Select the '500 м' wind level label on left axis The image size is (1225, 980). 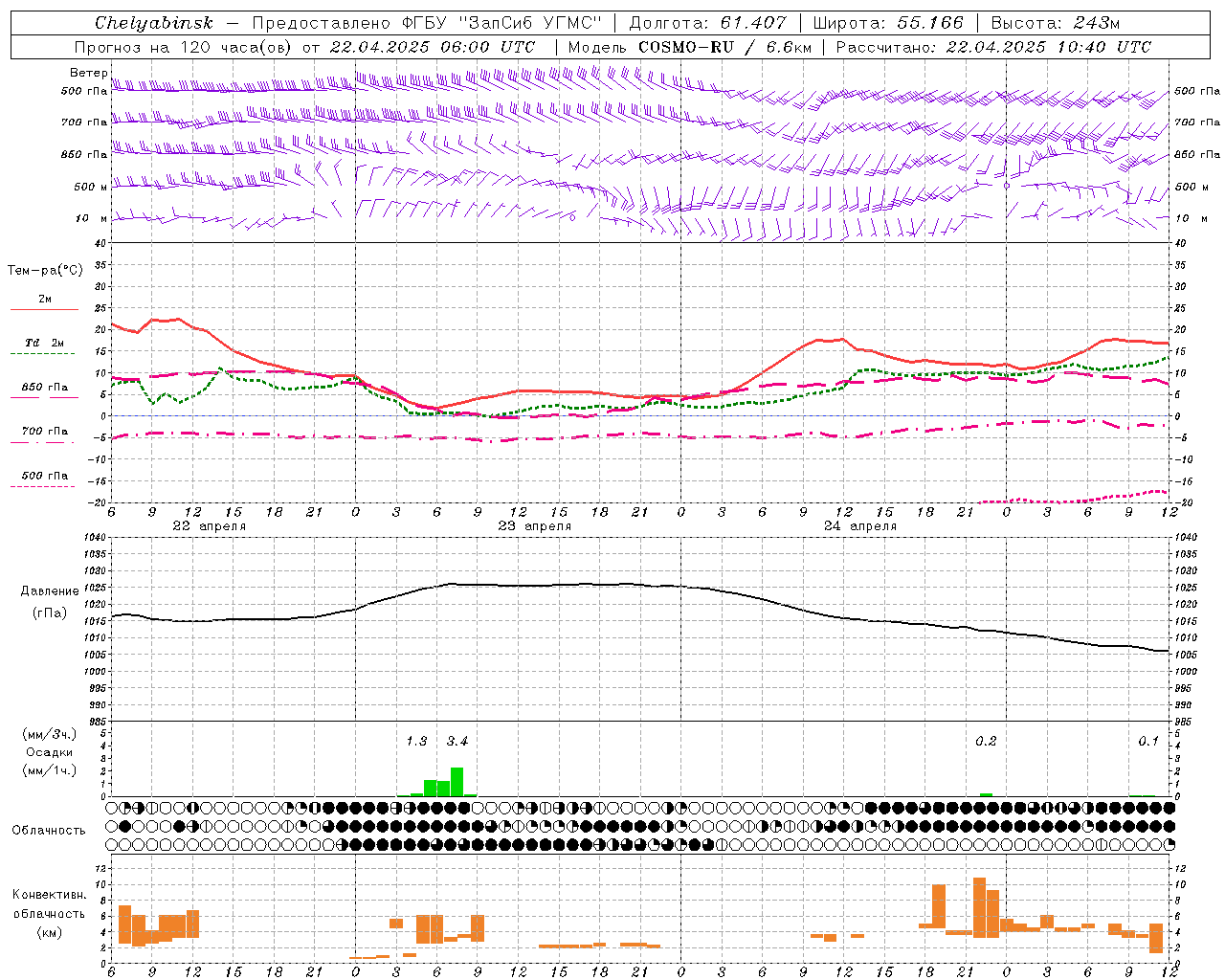91,187
